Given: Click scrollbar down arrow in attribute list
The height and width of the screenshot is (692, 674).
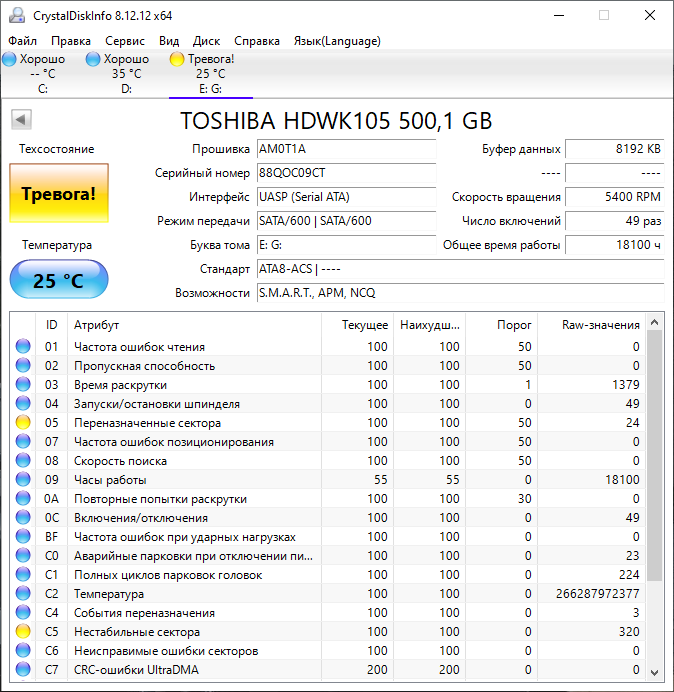Looking at the screenshot, I should (x=655, y=673).
